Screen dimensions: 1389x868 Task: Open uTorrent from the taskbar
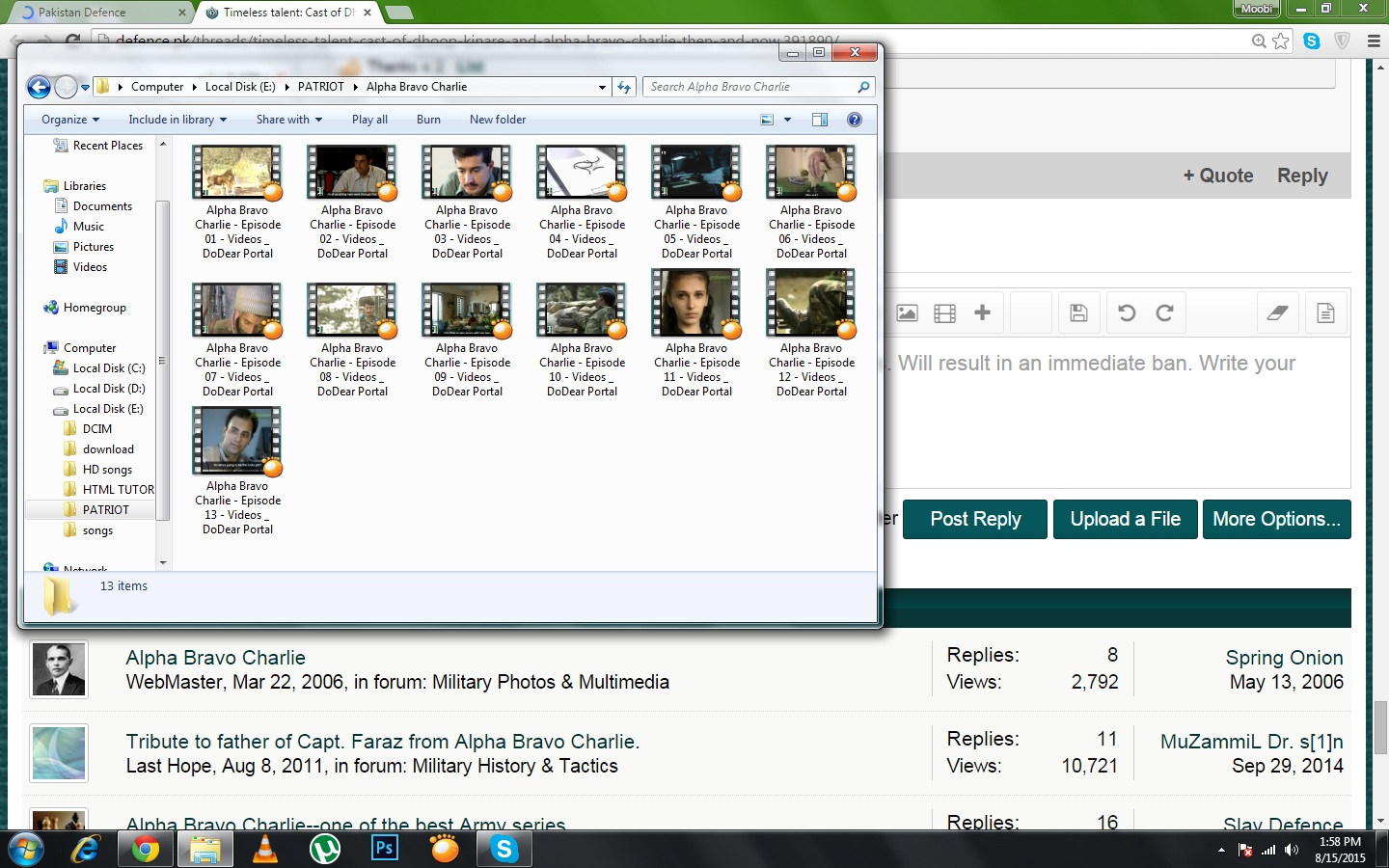click(325, 849)
